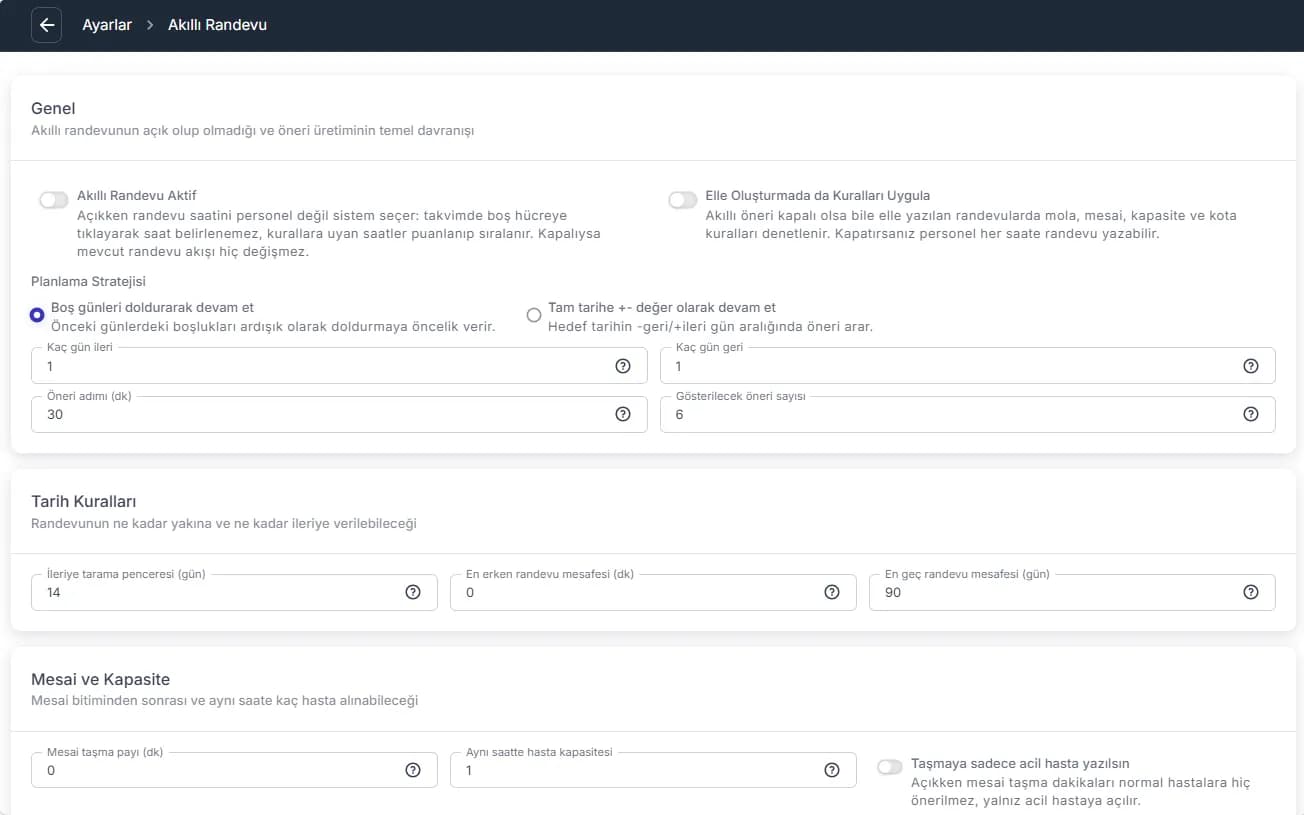
Task: Focus the Gösterilecek öneri sayısı field
Action: [x=968, y=413]
